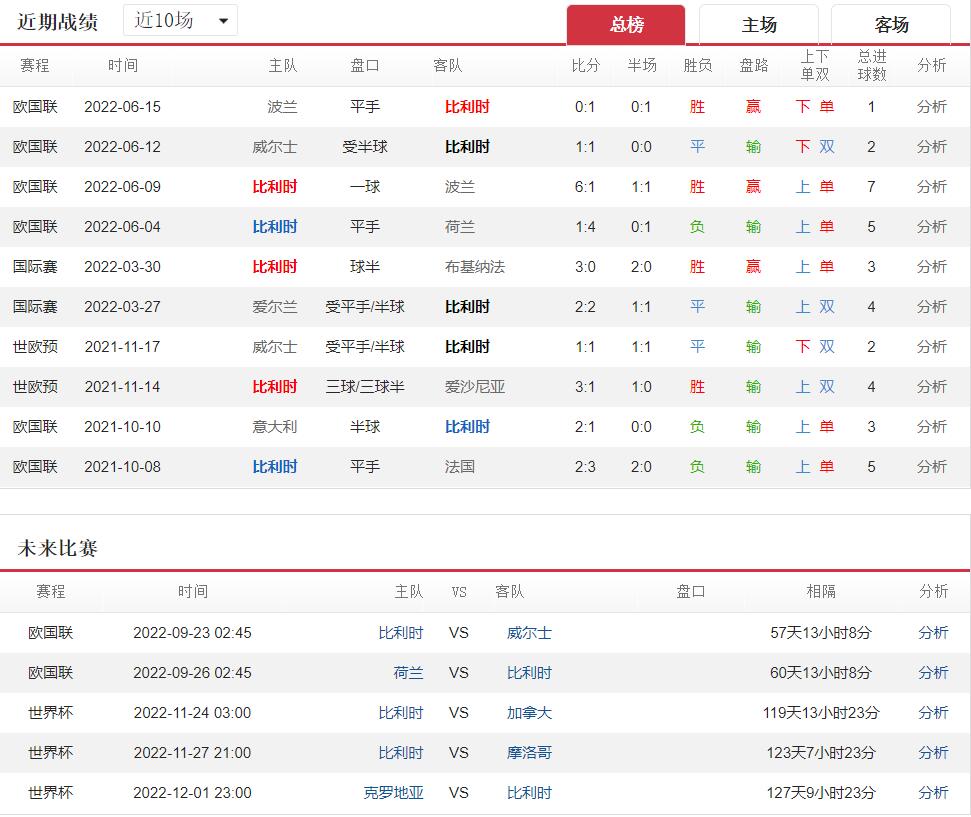Click the 未来比赛 section heading
The width and height of the screenshot is (971, 817).
(57, 548)
